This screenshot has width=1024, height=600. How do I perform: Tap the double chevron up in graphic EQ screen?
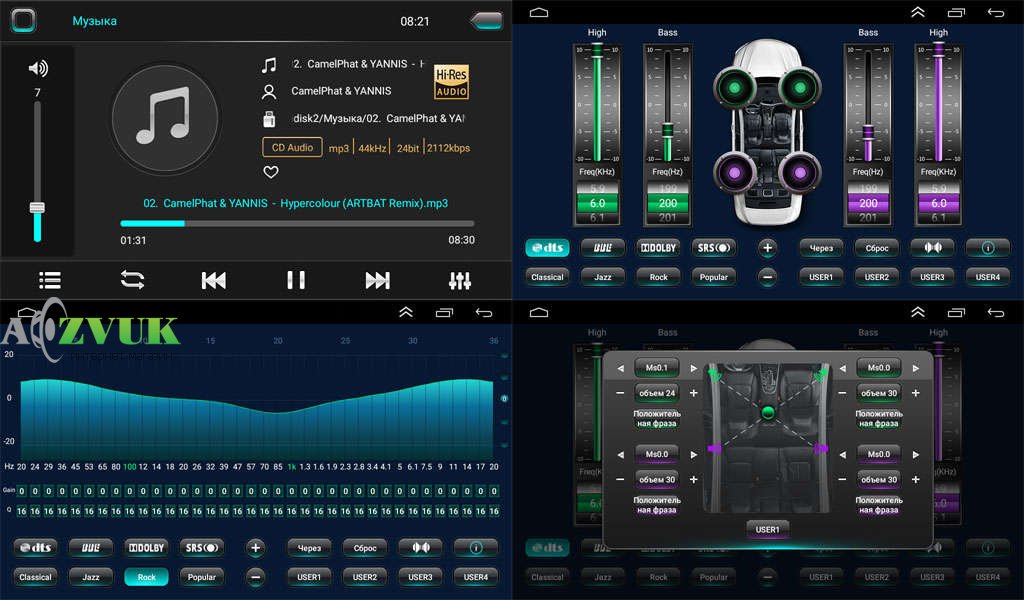(406, 312)
